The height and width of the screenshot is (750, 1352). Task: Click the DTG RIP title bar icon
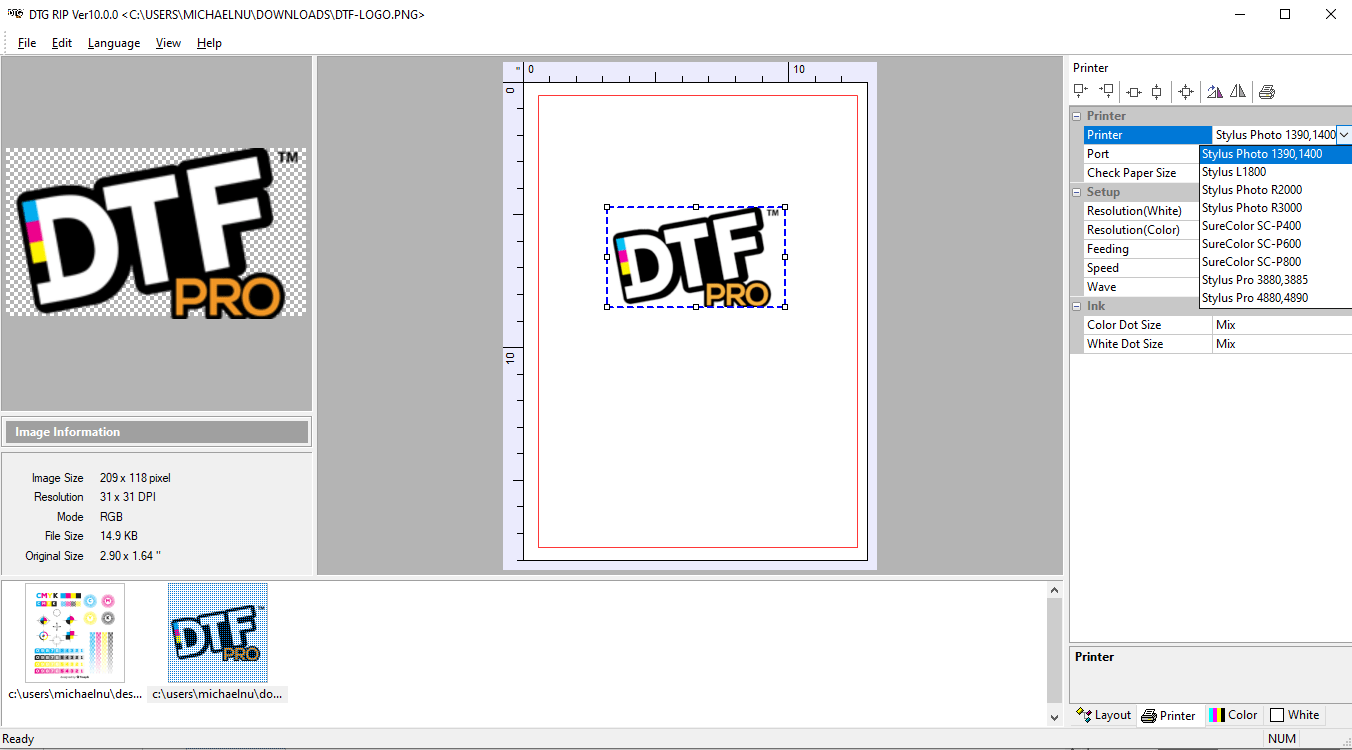[x=15, y=14]
